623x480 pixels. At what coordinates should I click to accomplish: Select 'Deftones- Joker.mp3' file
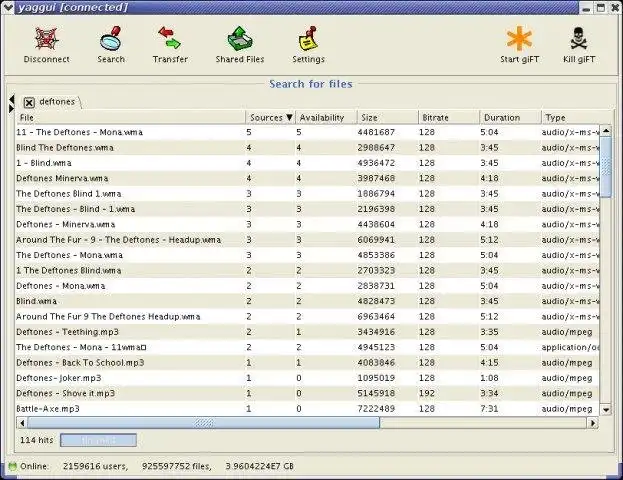click(59, 378)
